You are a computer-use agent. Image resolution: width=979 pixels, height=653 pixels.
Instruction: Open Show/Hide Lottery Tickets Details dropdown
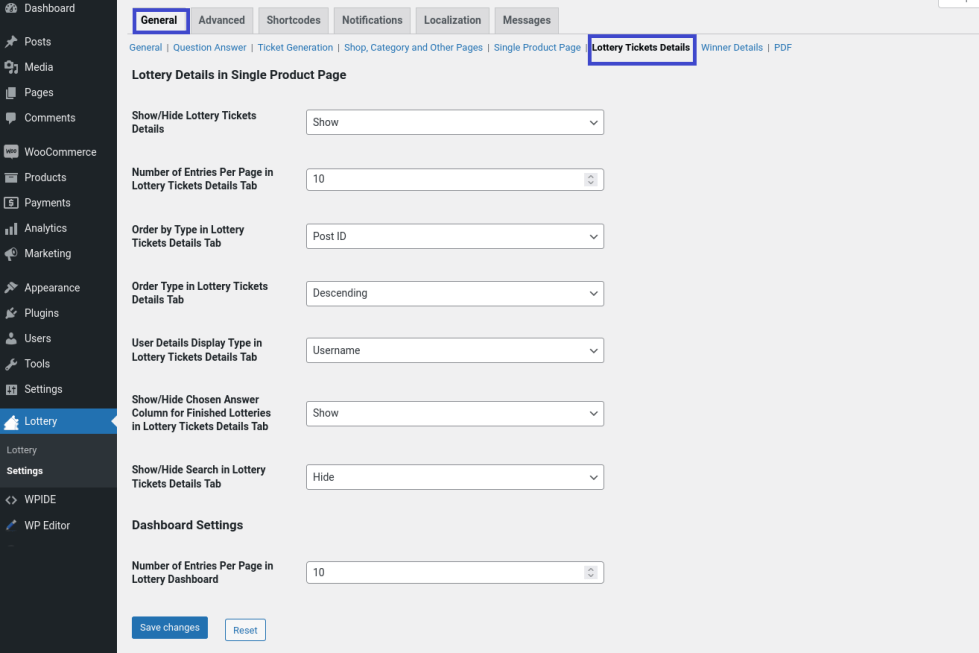pyautogui.click(x=454, y=122)
